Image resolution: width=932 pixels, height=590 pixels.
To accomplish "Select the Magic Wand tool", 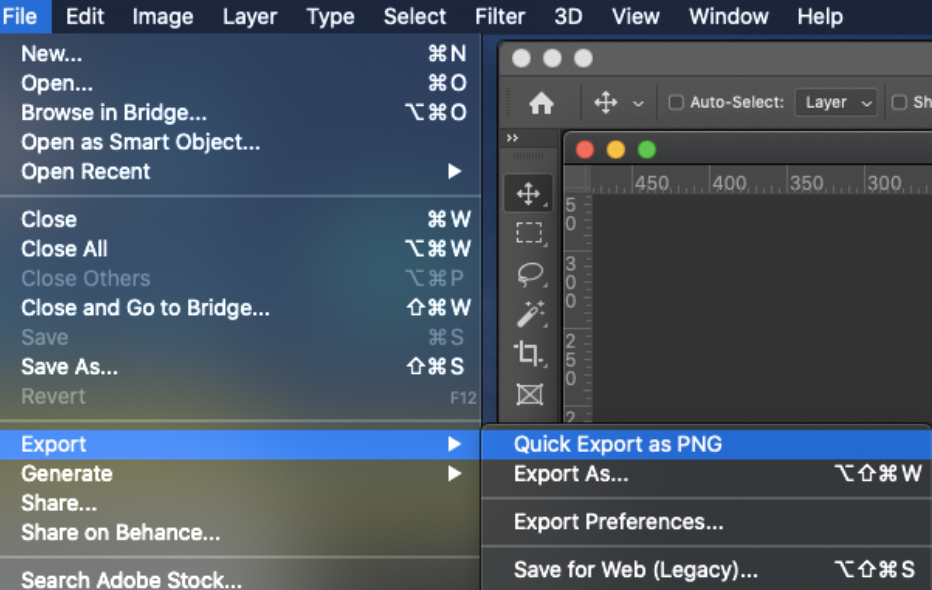I will (530, 314).
